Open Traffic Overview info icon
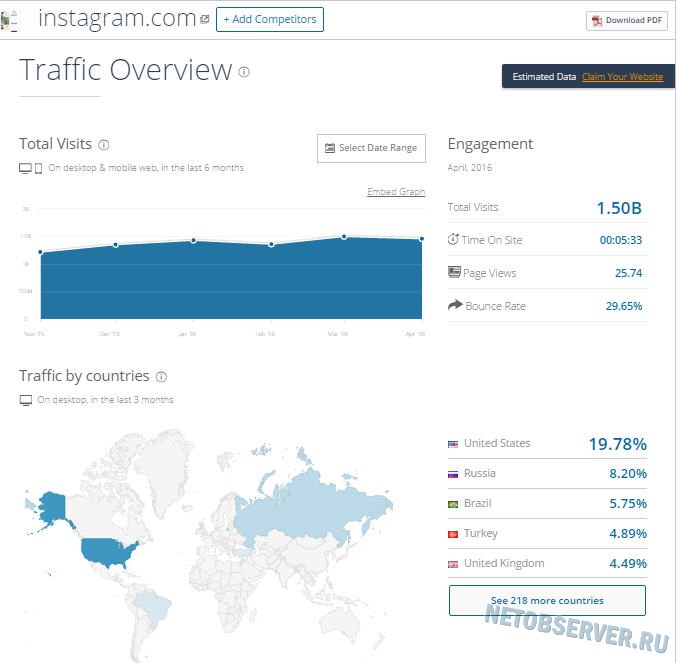This screenshot has width=676, height=663. pyautogui.click(x=244, y=72)
